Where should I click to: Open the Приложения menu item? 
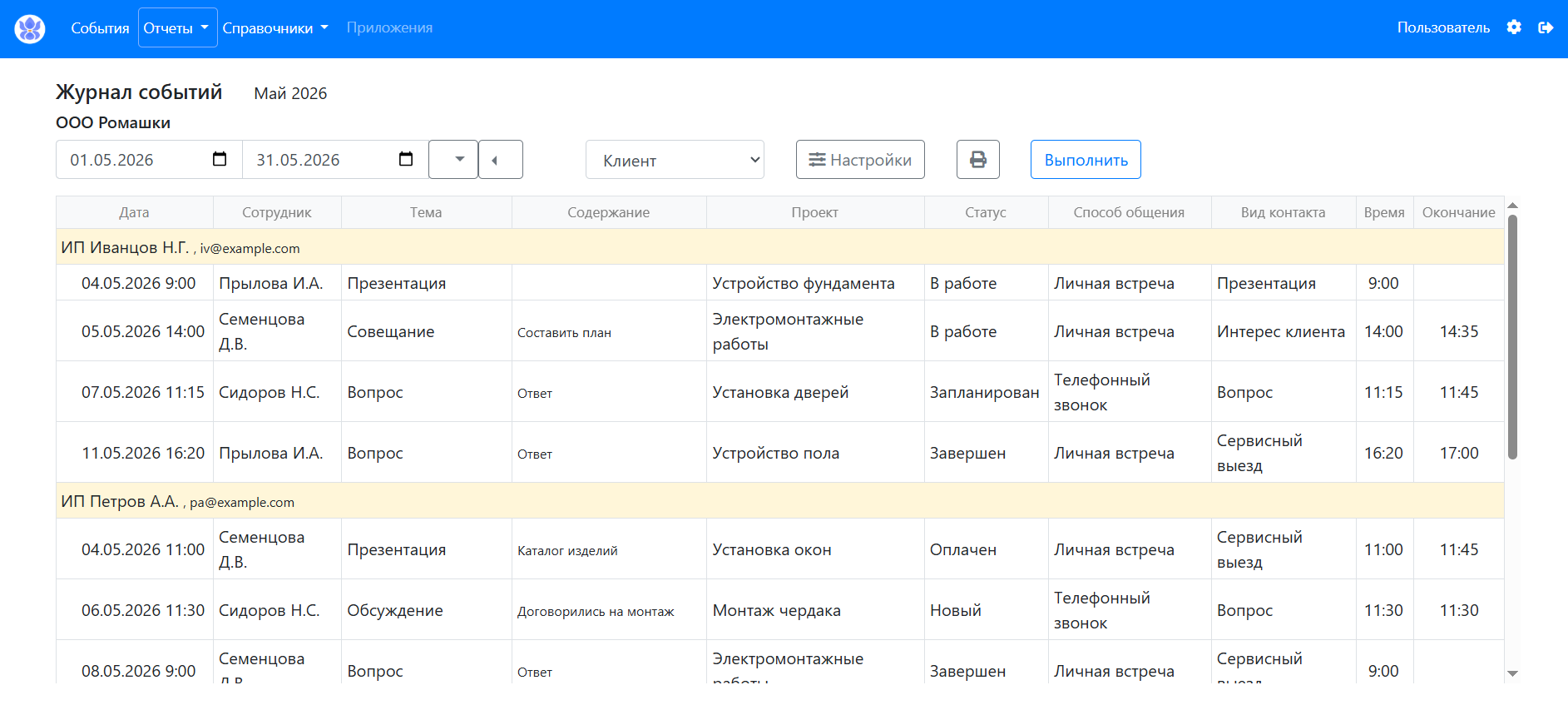389,27
